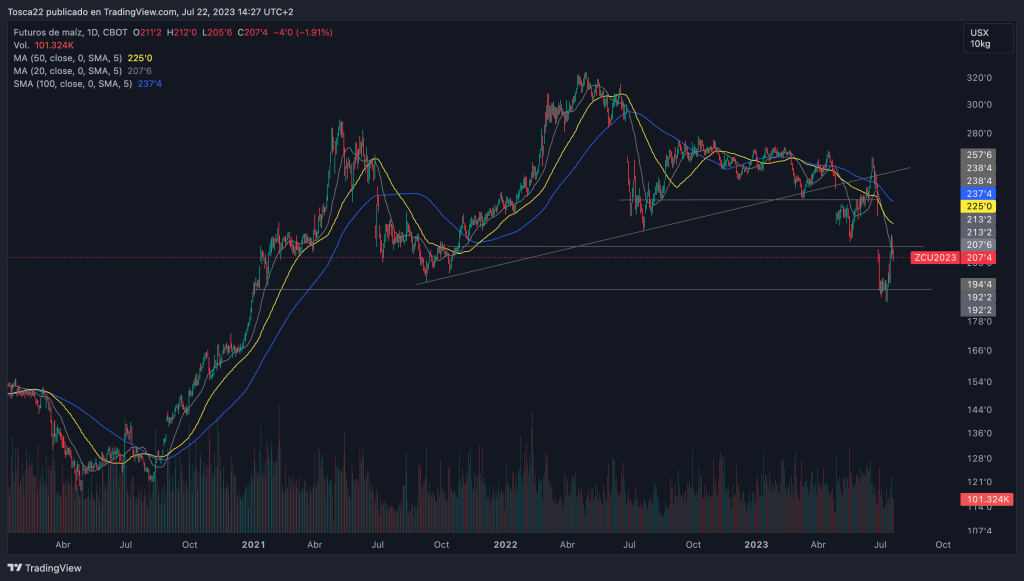
Task: Click the TradingView text in footer
Action: click(54, 570)
